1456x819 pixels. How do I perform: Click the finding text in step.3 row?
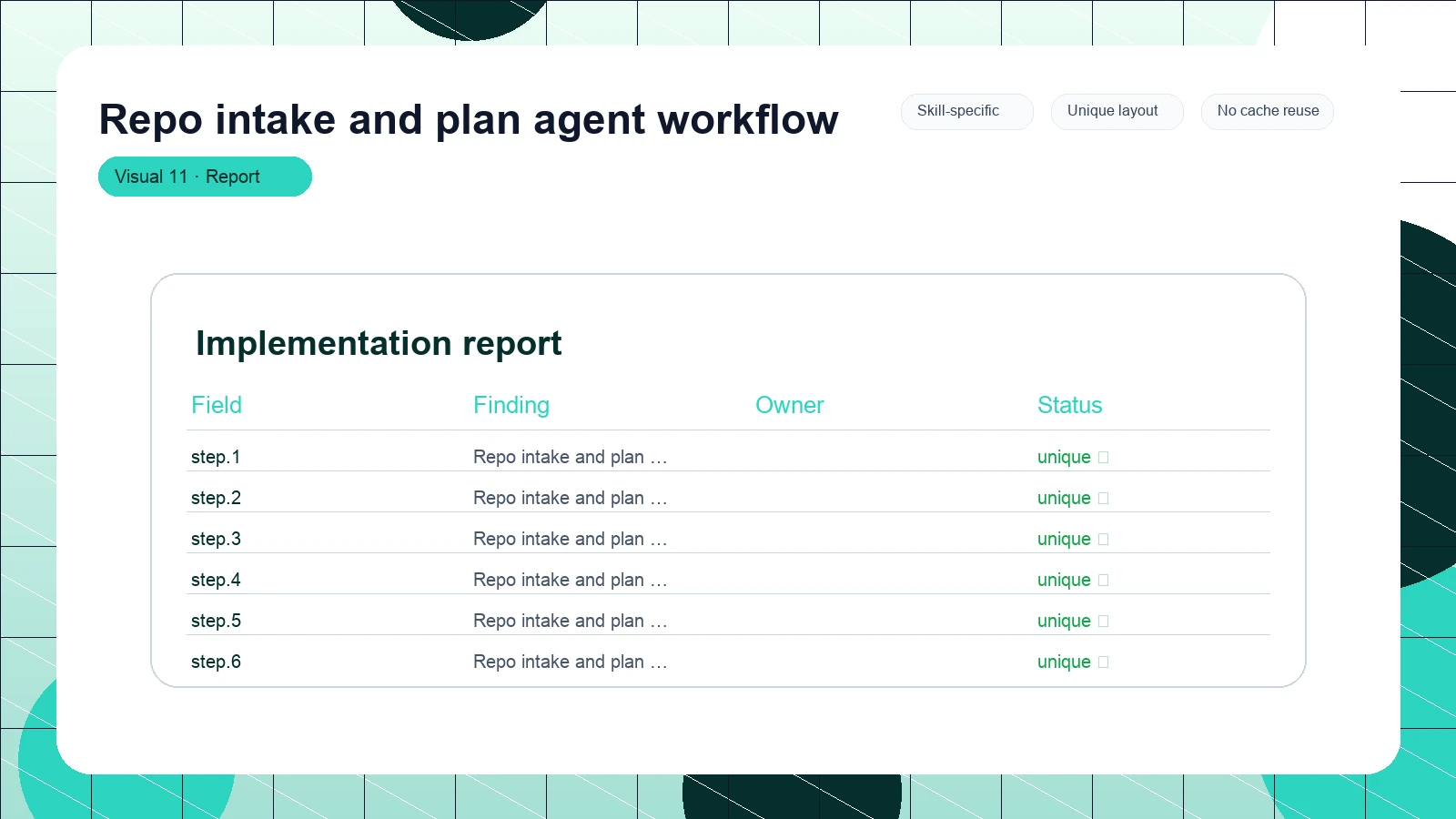571,539
